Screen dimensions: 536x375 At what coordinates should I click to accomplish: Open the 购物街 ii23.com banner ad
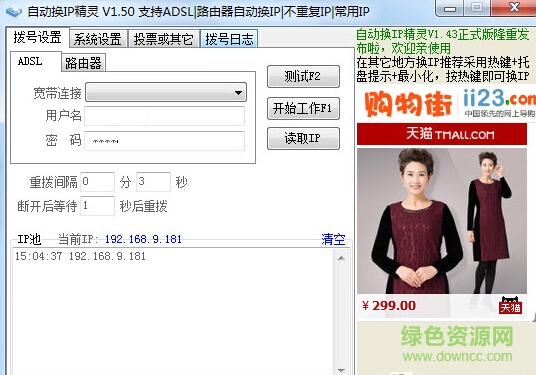[x=446, y=103]
